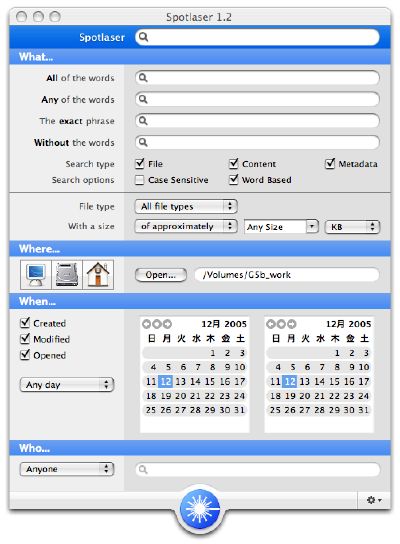
Task: Select the Home folder location icon
Action: (x=98, y=275)
